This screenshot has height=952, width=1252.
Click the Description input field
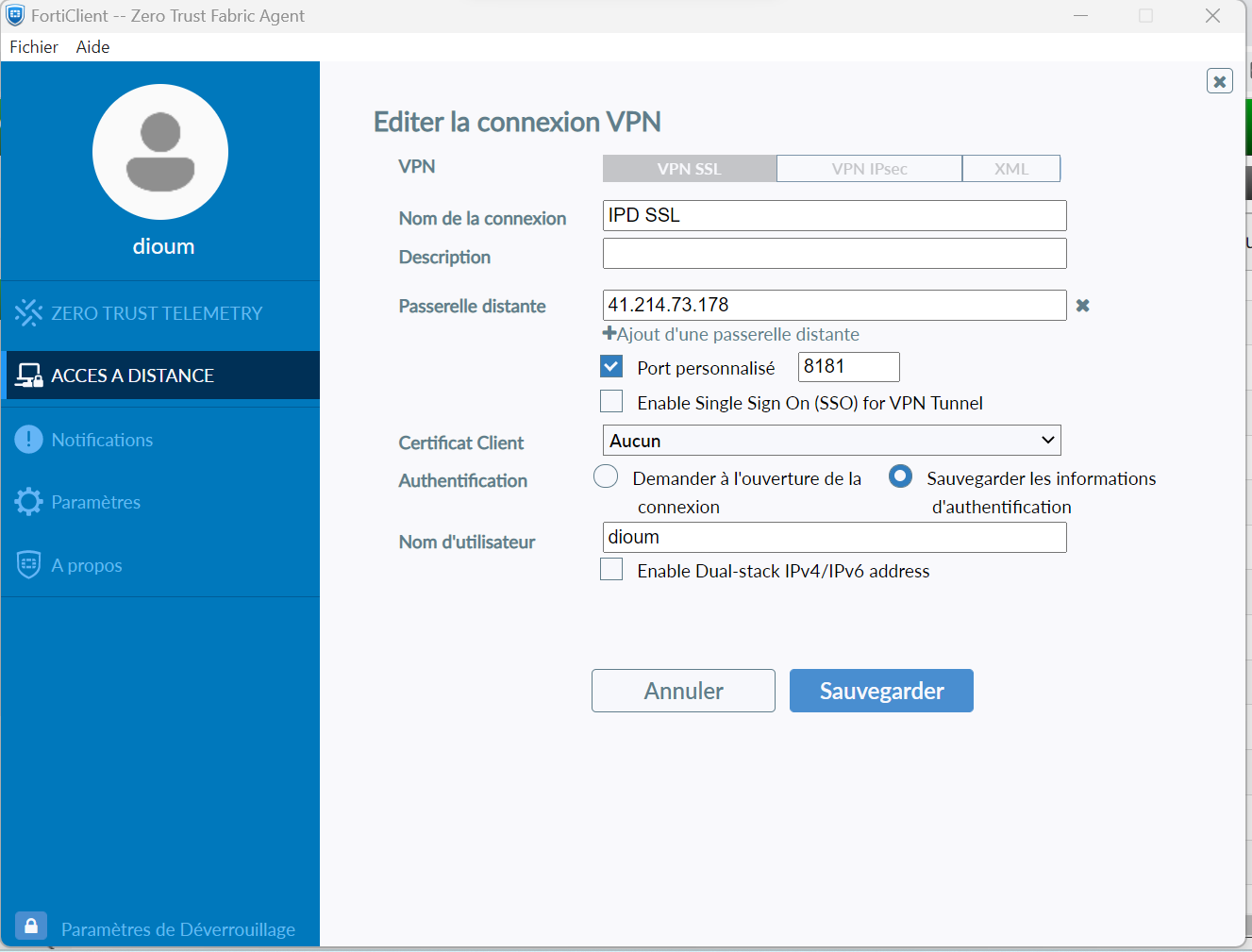pos(834,254)
